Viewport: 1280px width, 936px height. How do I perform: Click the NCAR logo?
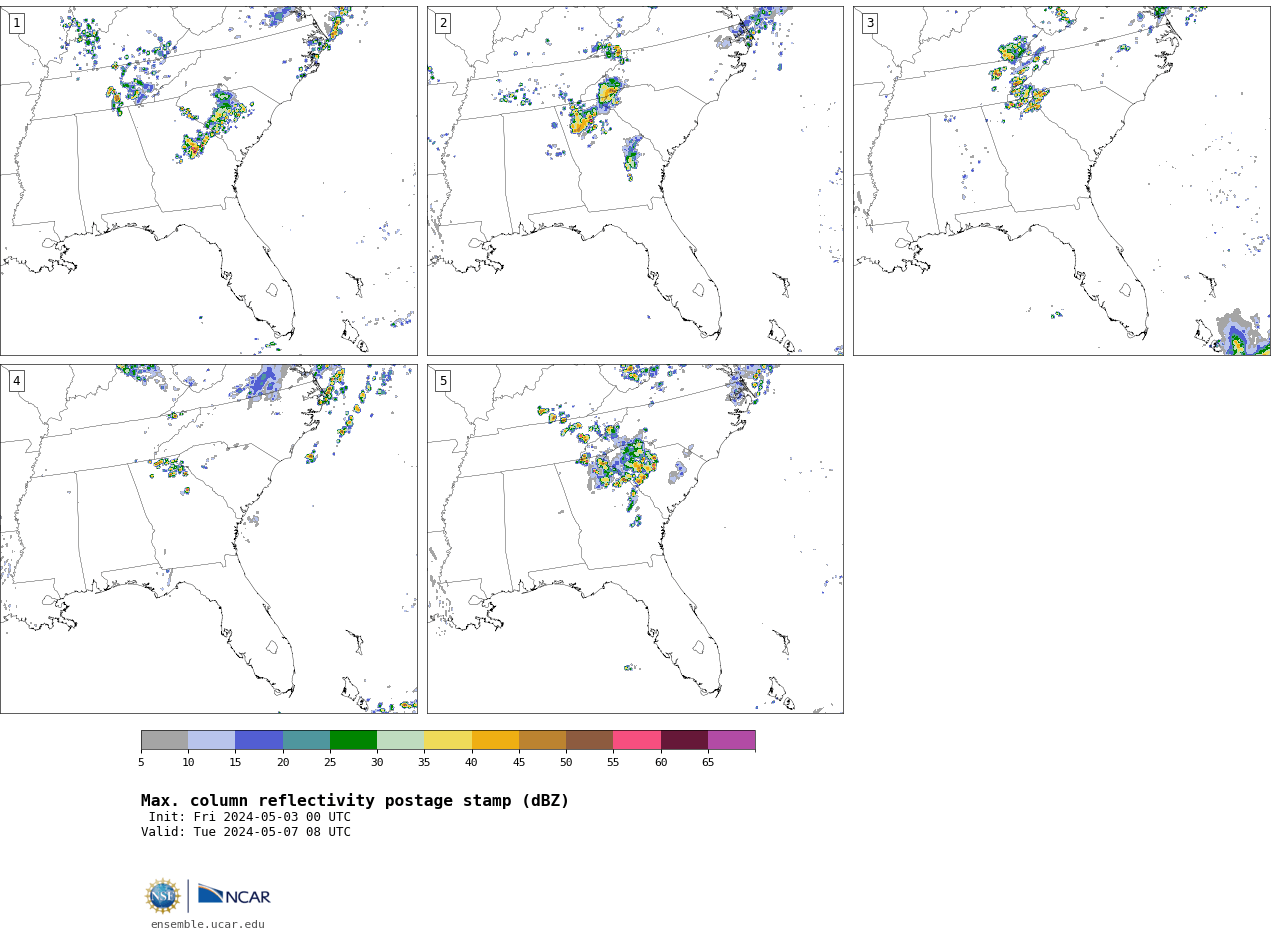(x=234, y=895)
